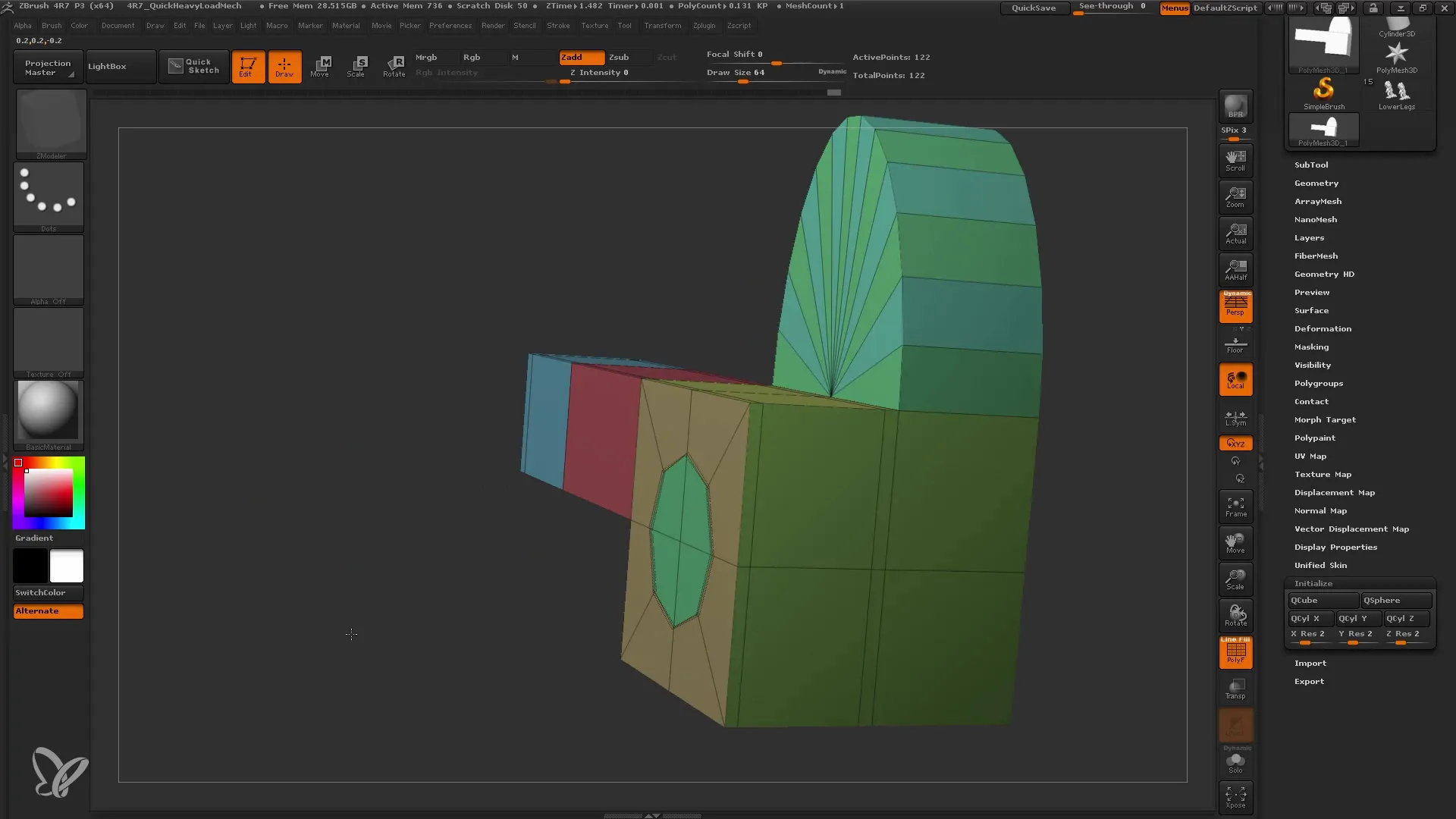Select the SimpleBrush tool thumbnail
This screenshot has height=819, width=1456.
pyautogui.click(x=1324, y=93)
